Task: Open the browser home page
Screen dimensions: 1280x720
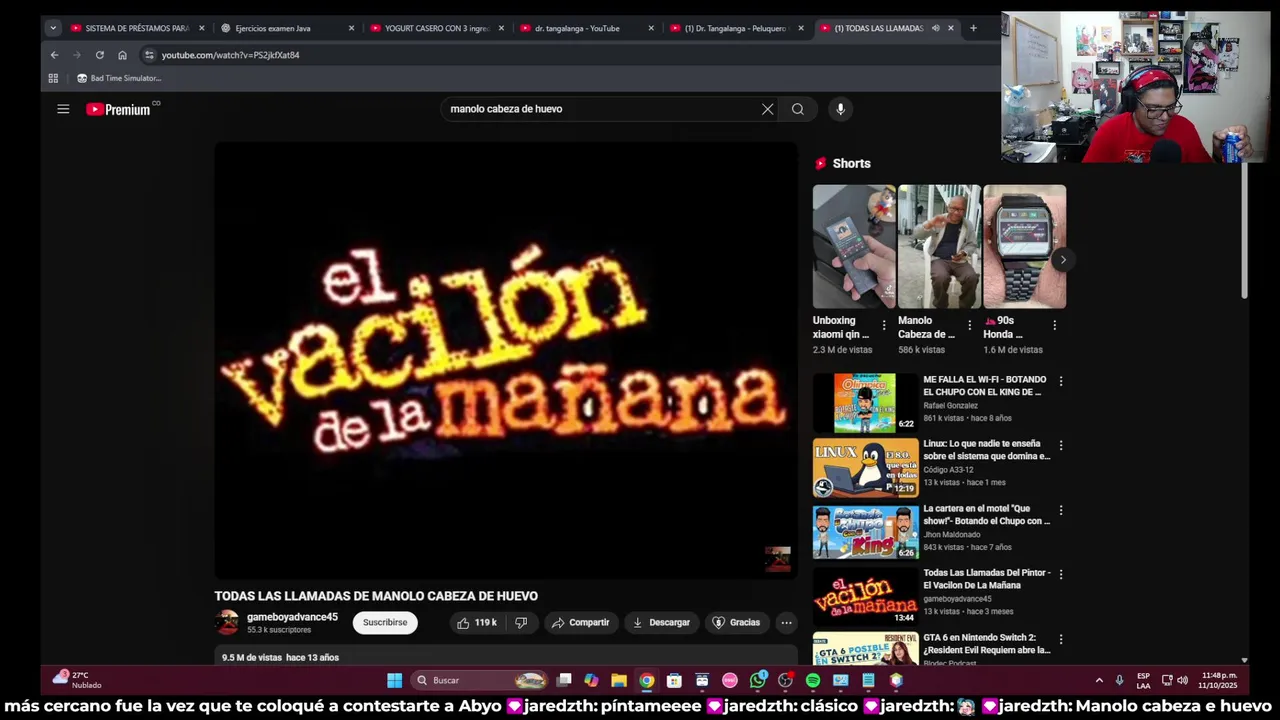Action: (x=122, y=55)
